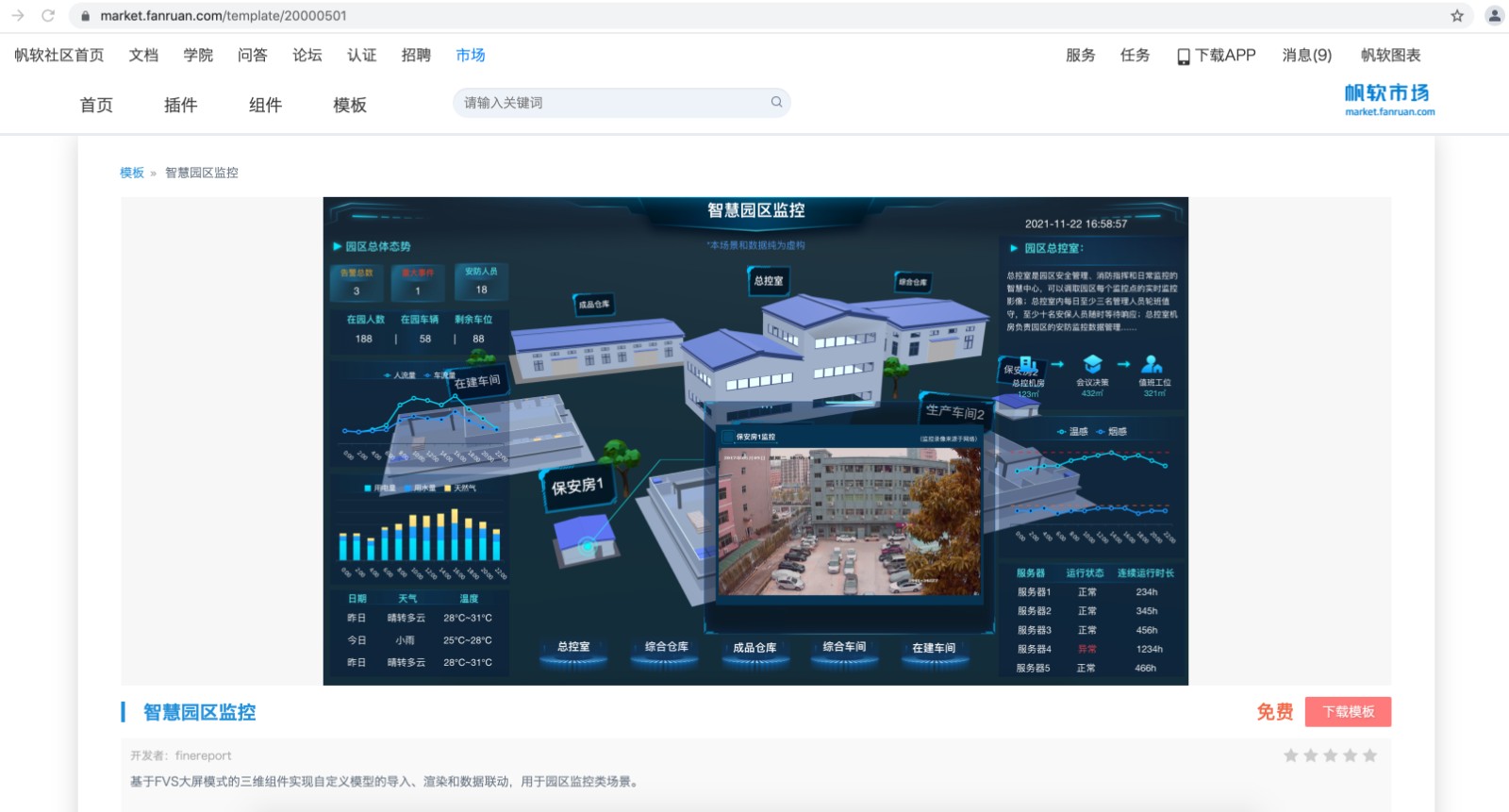Open the 服务 link

tap(1081, 56)
